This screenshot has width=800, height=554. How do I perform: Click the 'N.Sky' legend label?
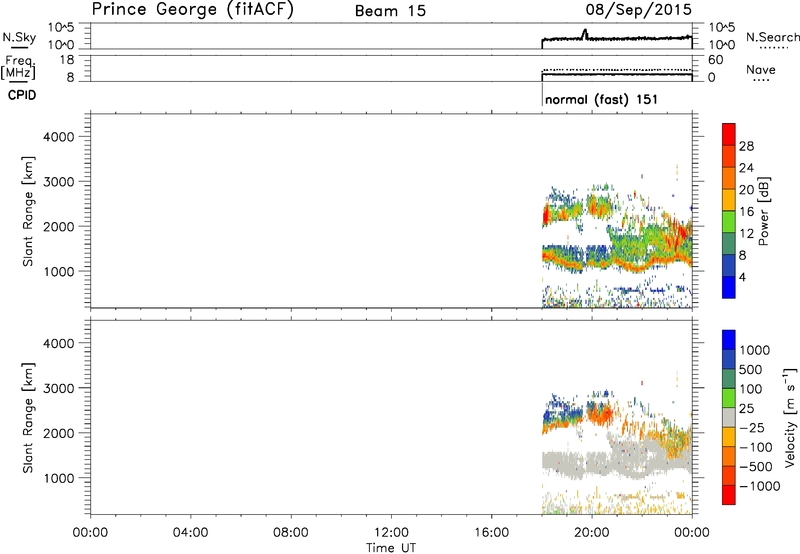19,37
